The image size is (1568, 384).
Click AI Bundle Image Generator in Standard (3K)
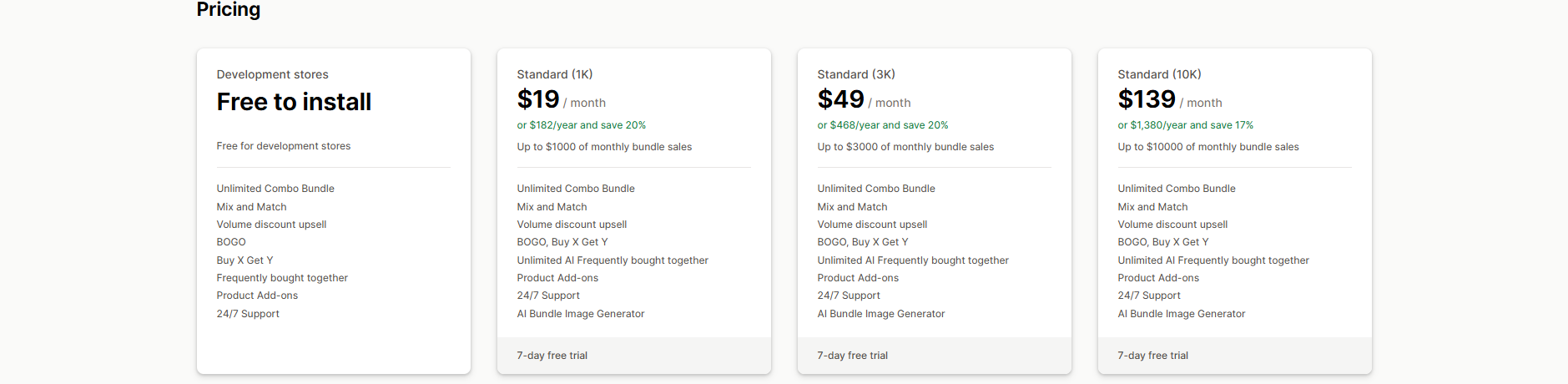point(880,314)
